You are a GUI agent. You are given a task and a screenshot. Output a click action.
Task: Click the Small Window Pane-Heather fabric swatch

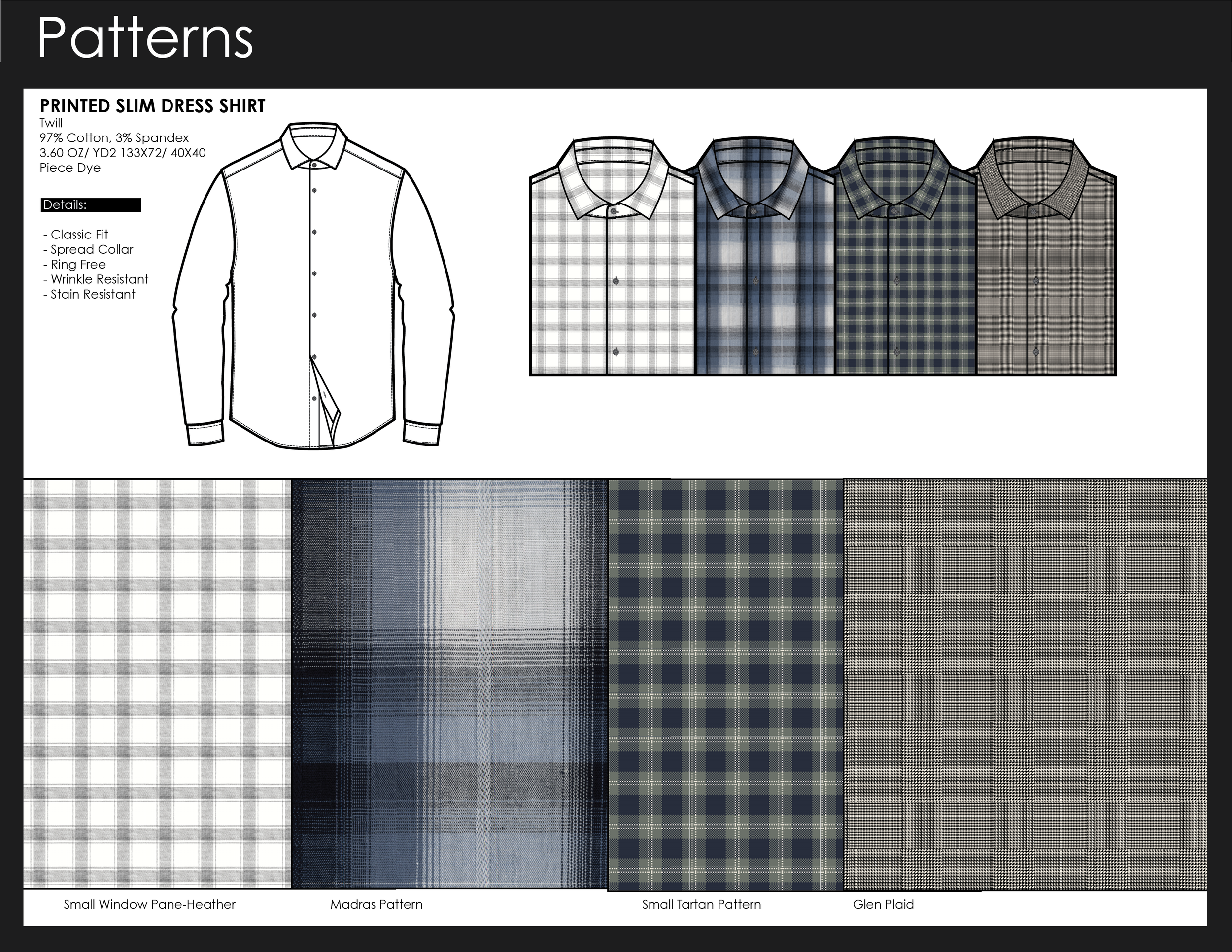157,683
